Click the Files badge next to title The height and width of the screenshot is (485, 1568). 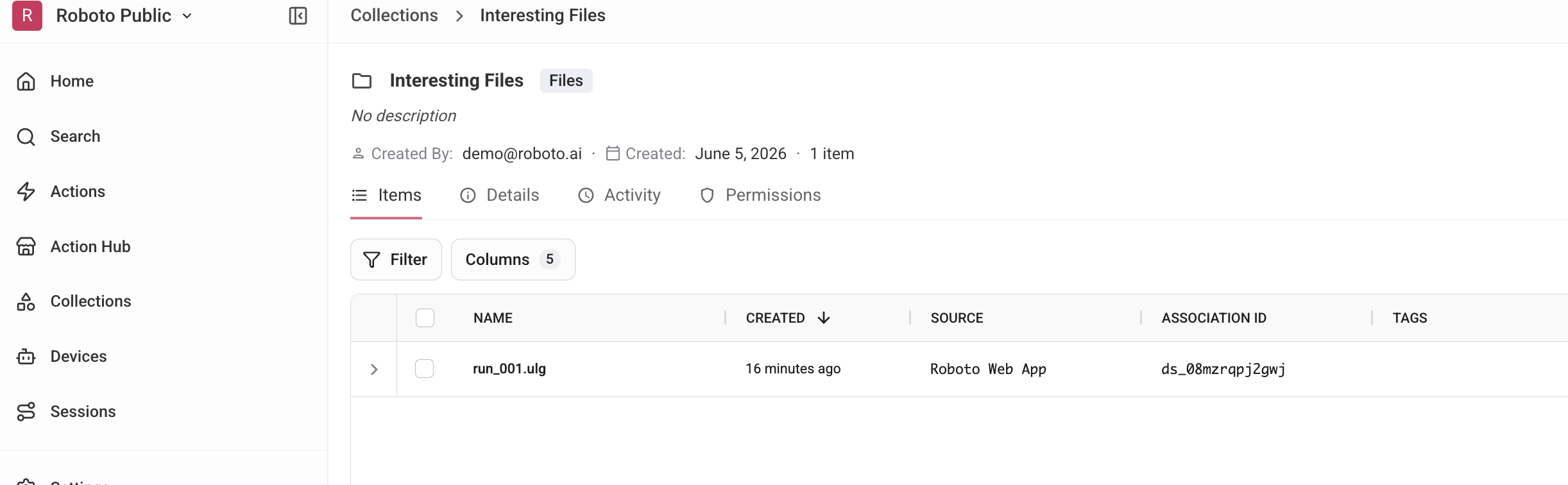[x=566, y=81]
